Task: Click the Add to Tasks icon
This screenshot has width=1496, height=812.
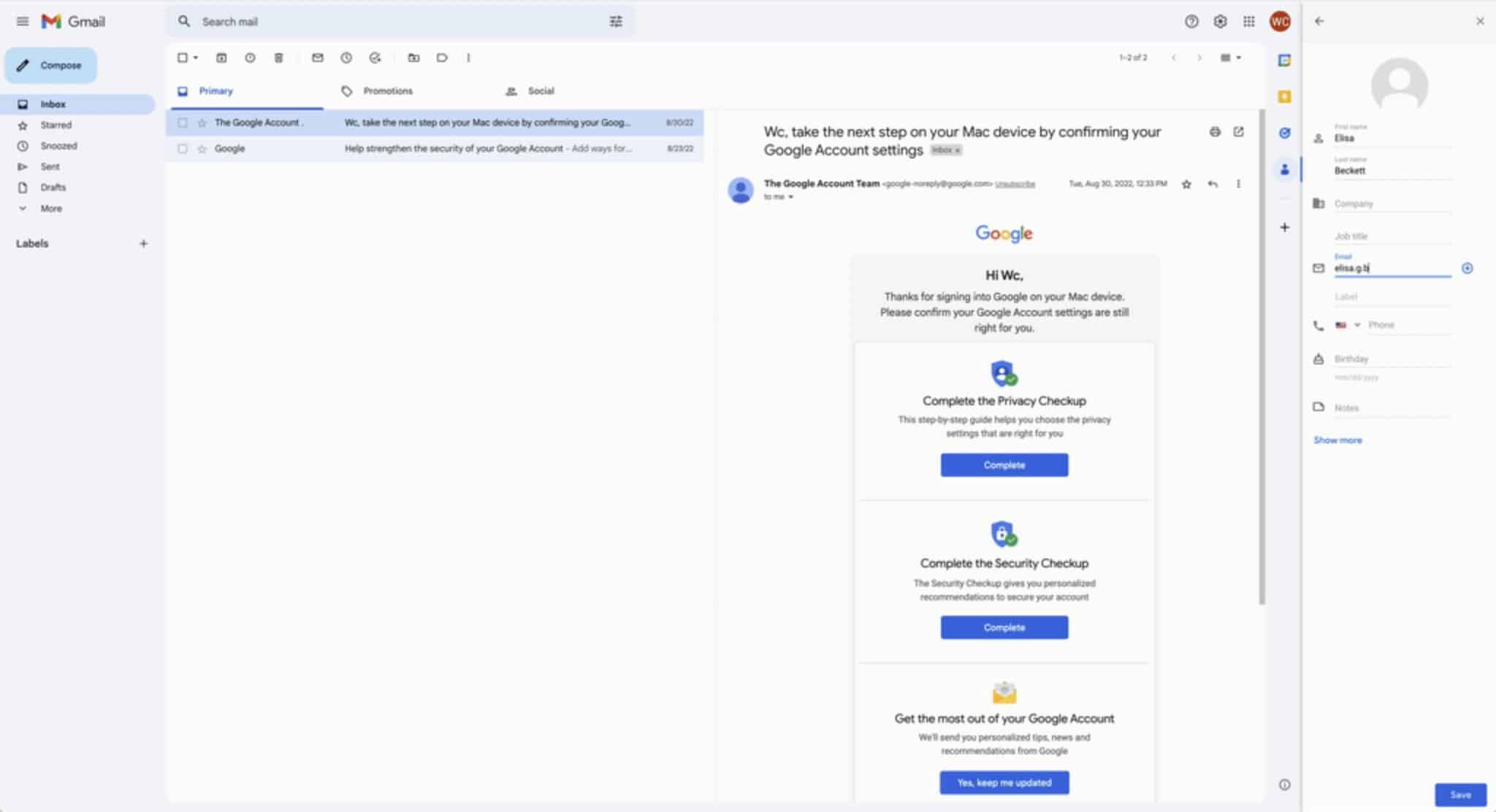Action: 375,58
